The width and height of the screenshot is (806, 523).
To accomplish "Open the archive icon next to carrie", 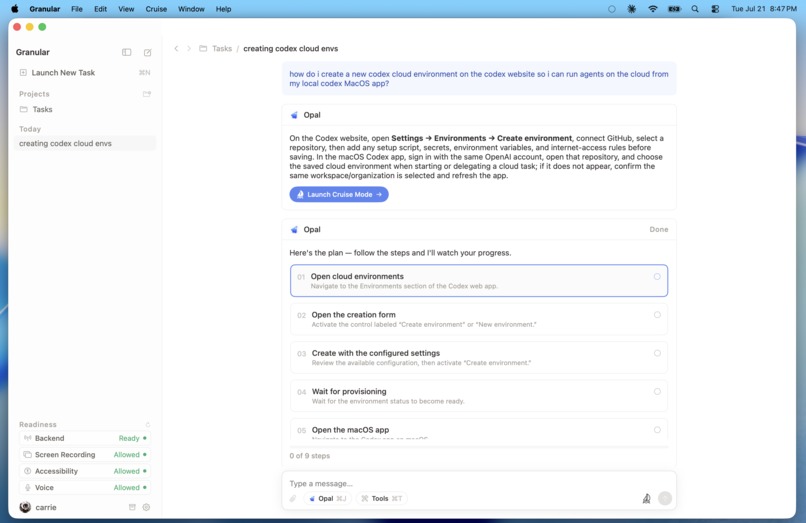I will (132, 507).
